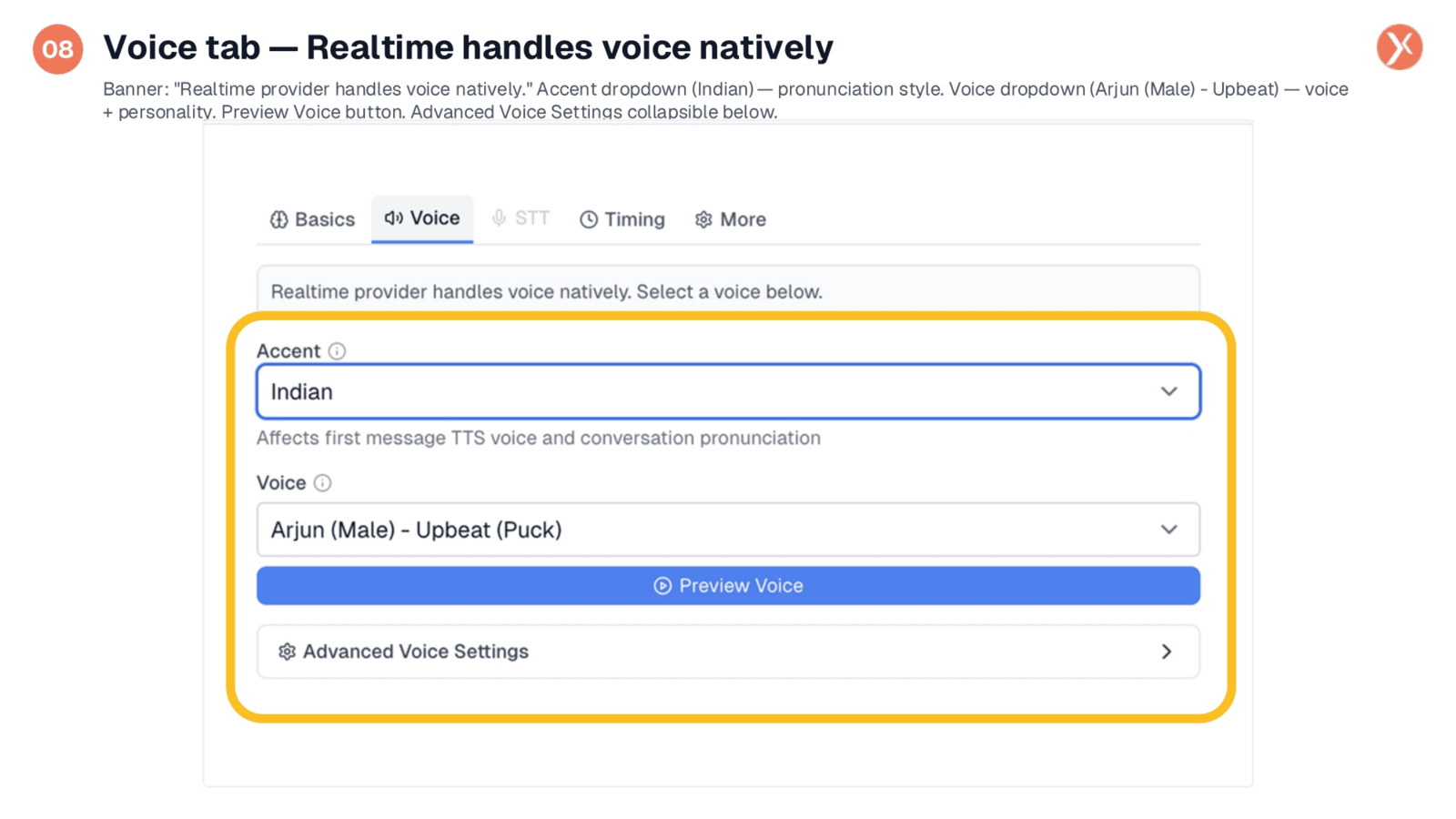Open the Accent dropdown showing Indian
The width and height of the screenshot is (1456, 819).
tap(728, 391)
